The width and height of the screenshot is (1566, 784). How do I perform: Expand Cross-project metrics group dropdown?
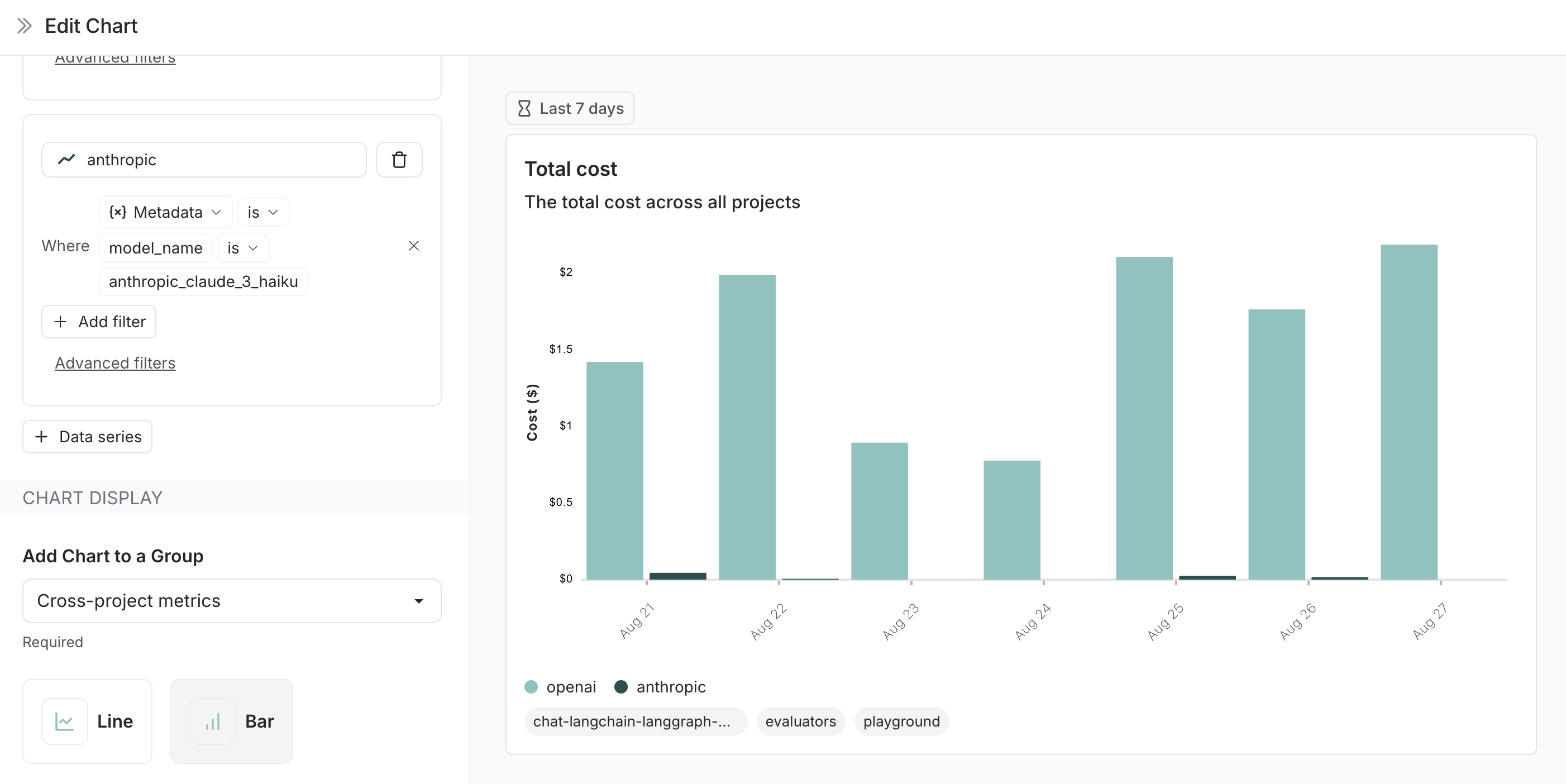click(x=232, y=600)
